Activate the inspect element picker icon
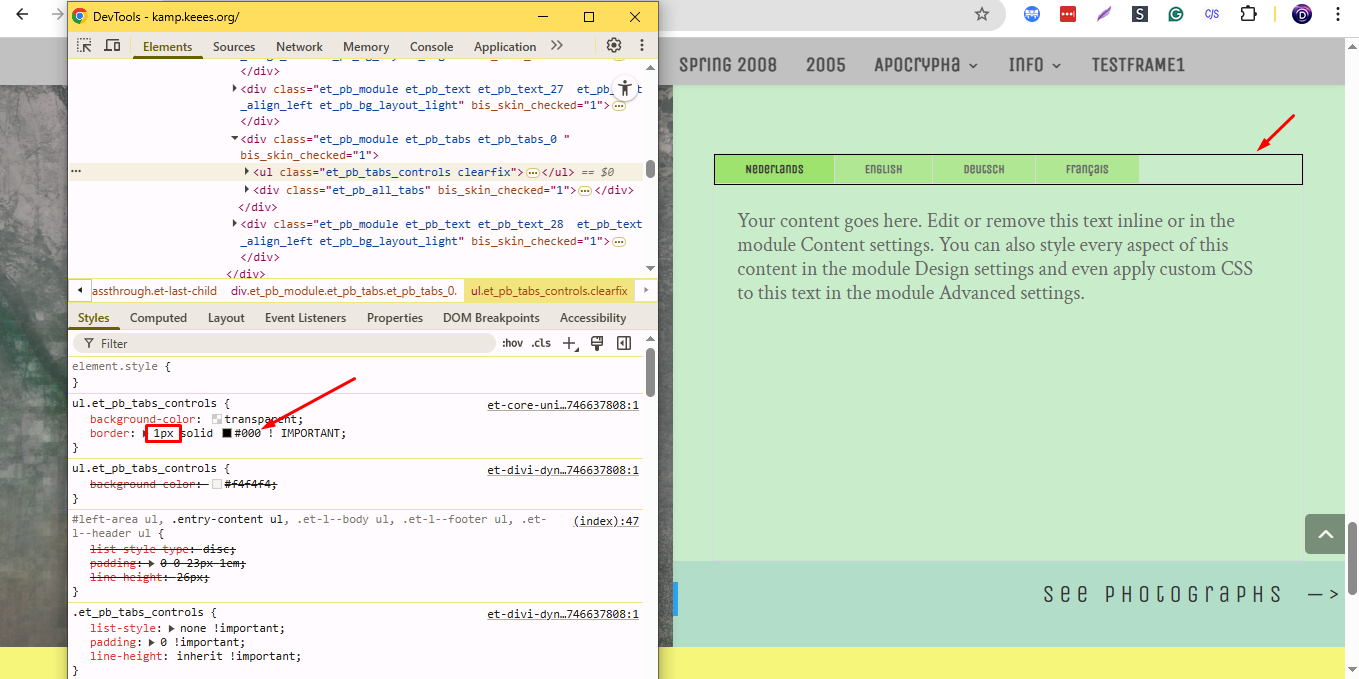This screenshot has height=679, width=1359. click(x=85, y=46)
